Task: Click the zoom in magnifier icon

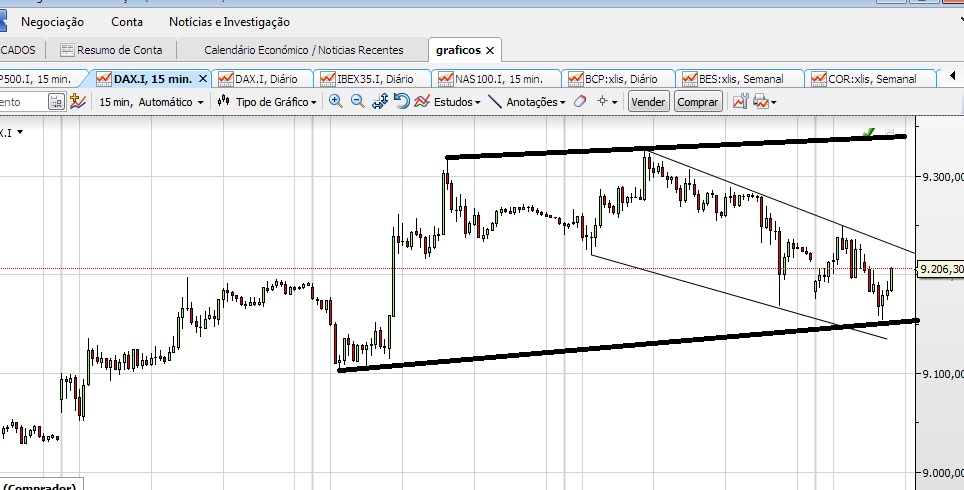Action: coord(336,101)
